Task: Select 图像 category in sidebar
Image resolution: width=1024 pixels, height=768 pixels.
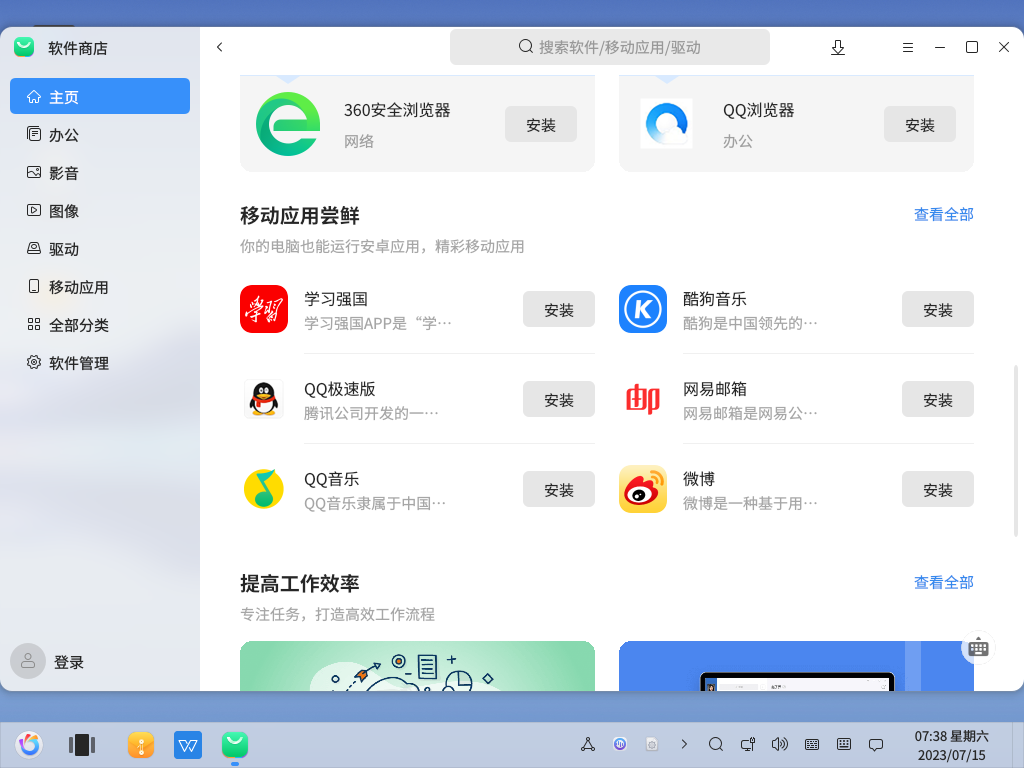Action: [x=100, y=210]
